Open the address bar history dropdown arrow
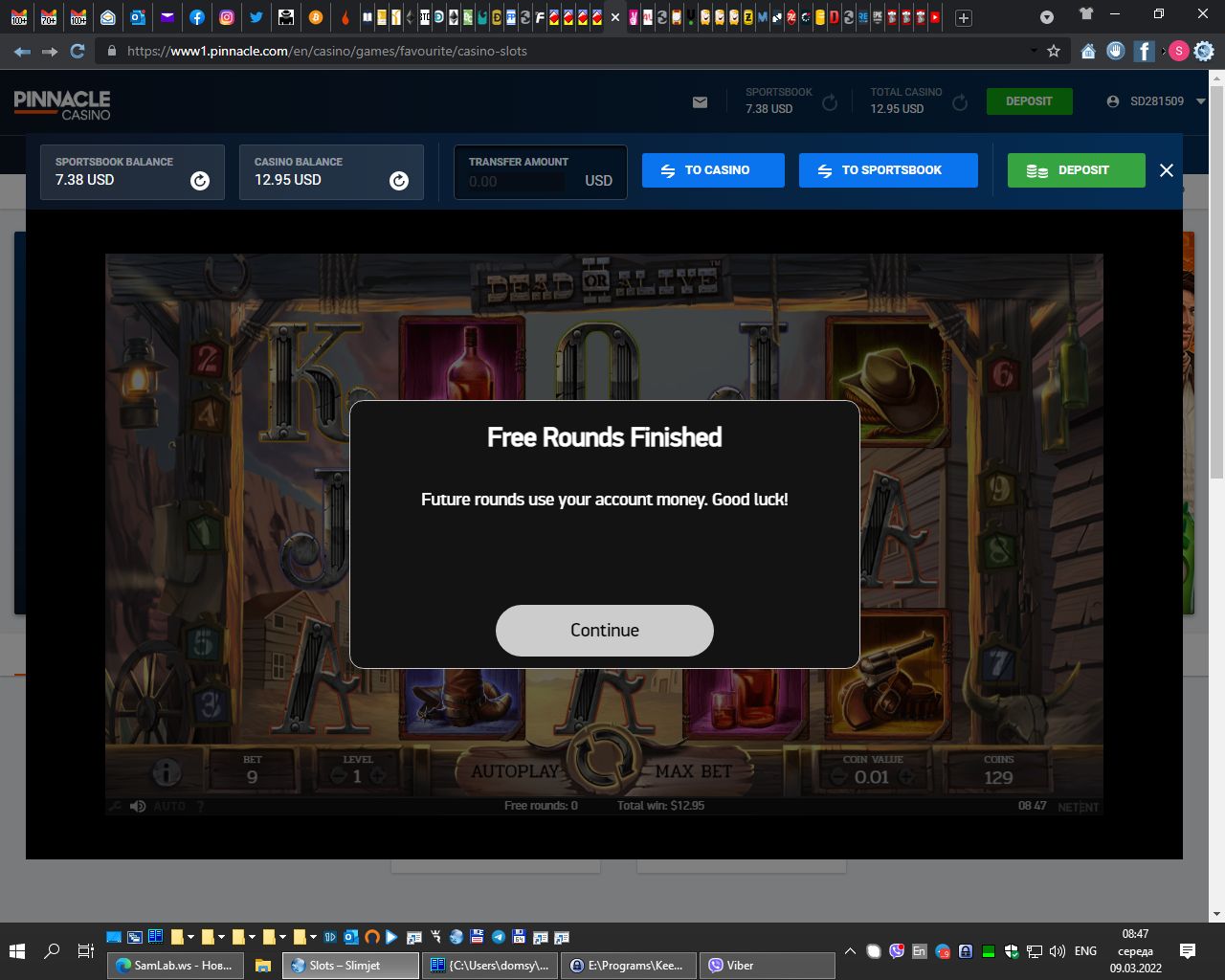 pyautogui.click(x=1034, y=52)
